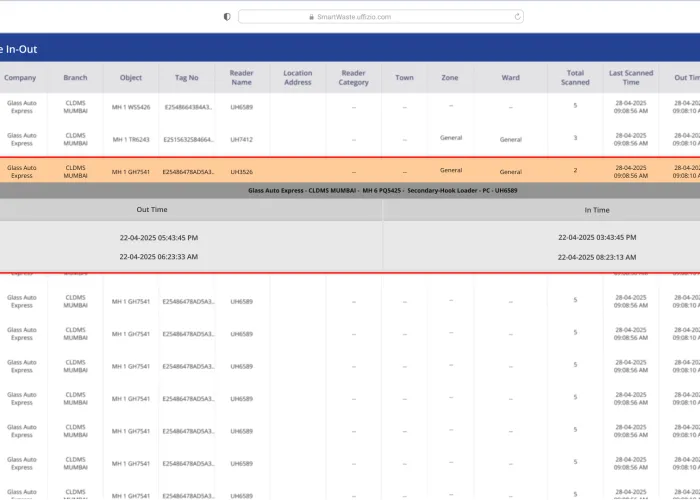Sort by the Tag No column header

coord(187,78)
